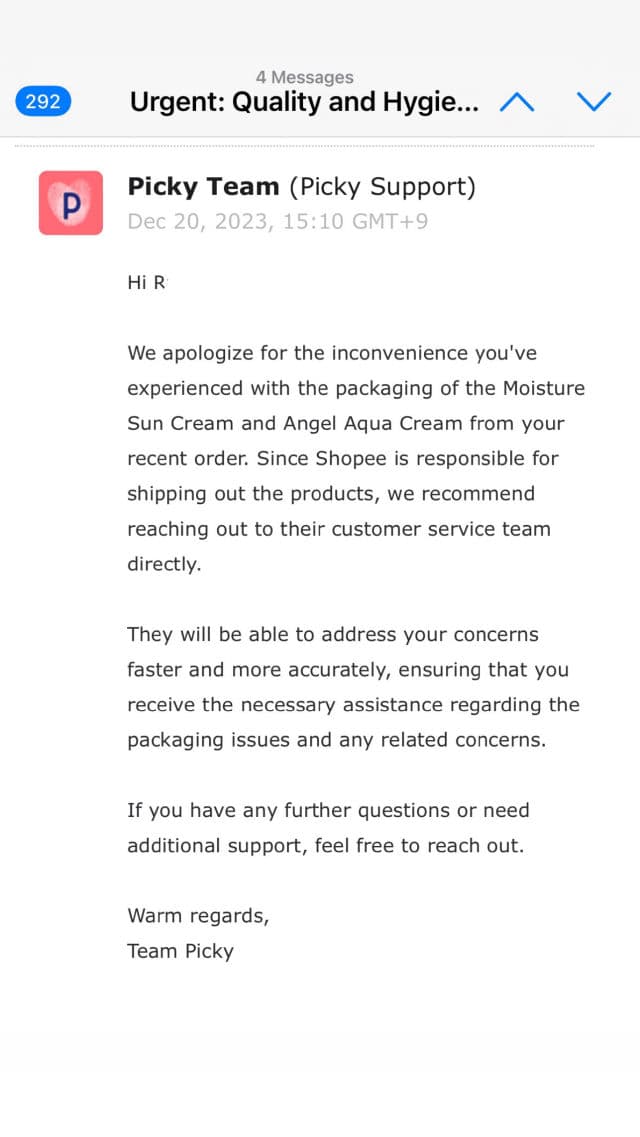Tap the (Picky Support) sender label
The width and height of the screenshot is (640, 1137).
[x=382, y=187]
